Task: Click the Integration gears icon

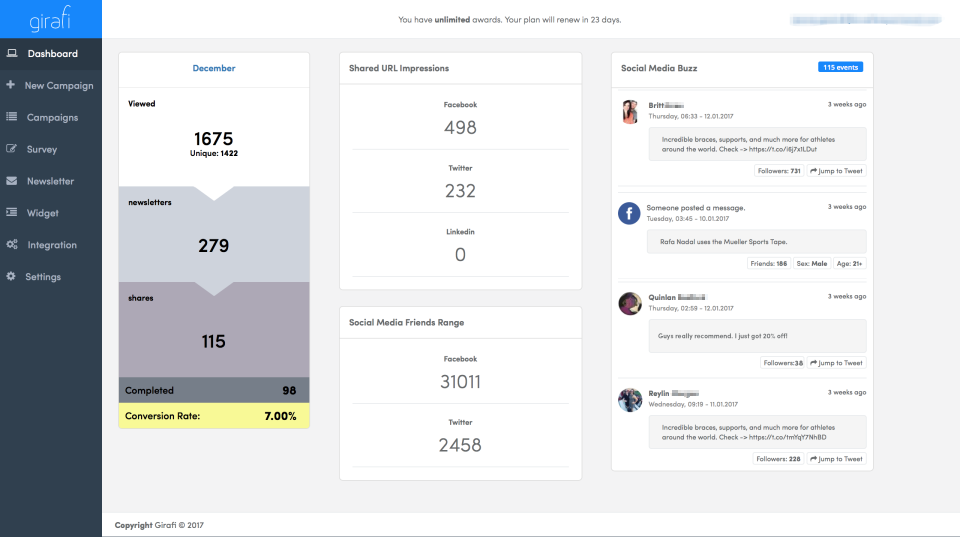Action: (x=11, y=245)
